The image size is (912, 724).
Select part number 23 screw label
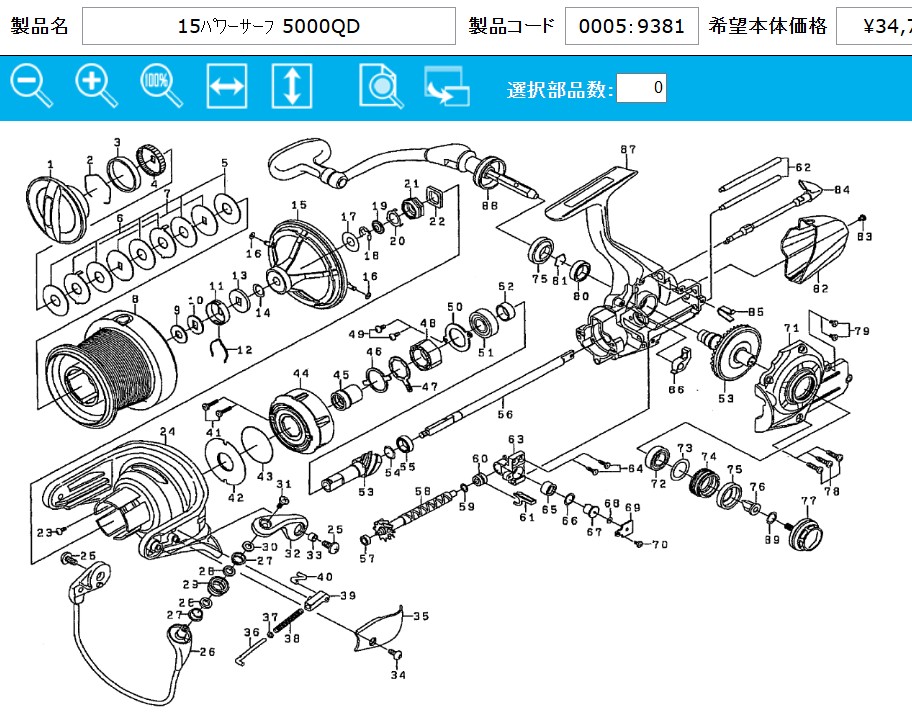coord(45,533)
